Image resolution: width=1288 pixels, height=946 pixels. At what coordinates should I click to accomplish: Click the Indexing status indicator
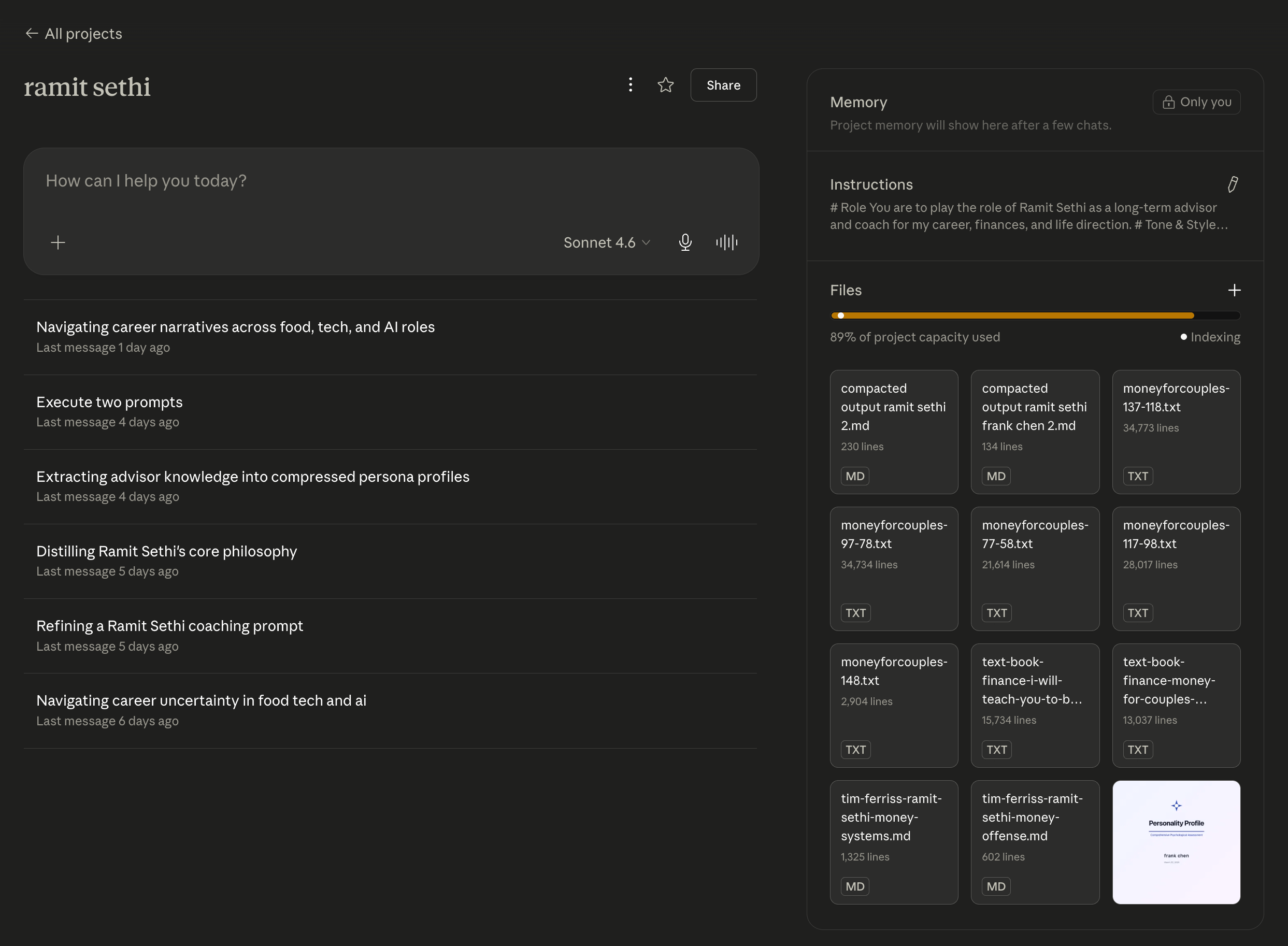coord(1210,337)
